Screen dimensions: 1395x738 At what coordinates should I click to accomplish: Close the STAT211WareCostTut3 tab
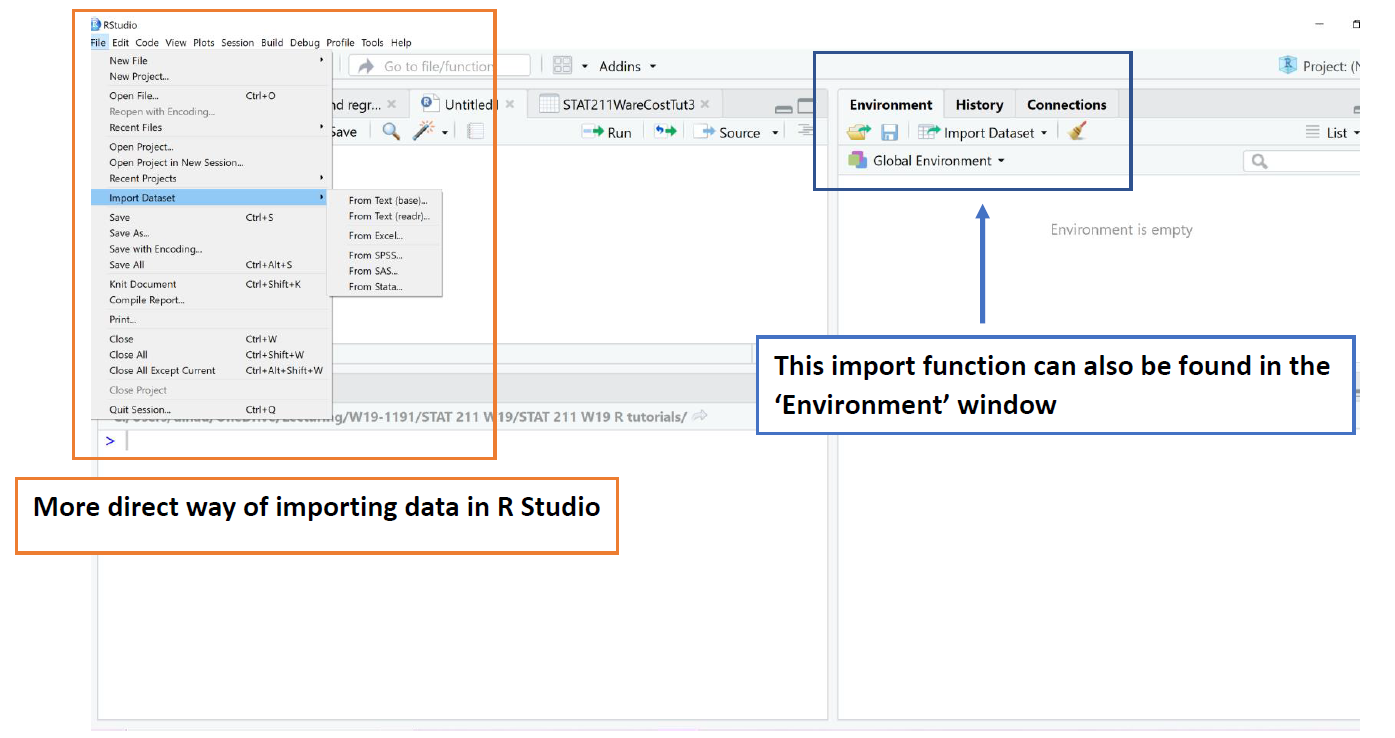(x=704, y=104)
